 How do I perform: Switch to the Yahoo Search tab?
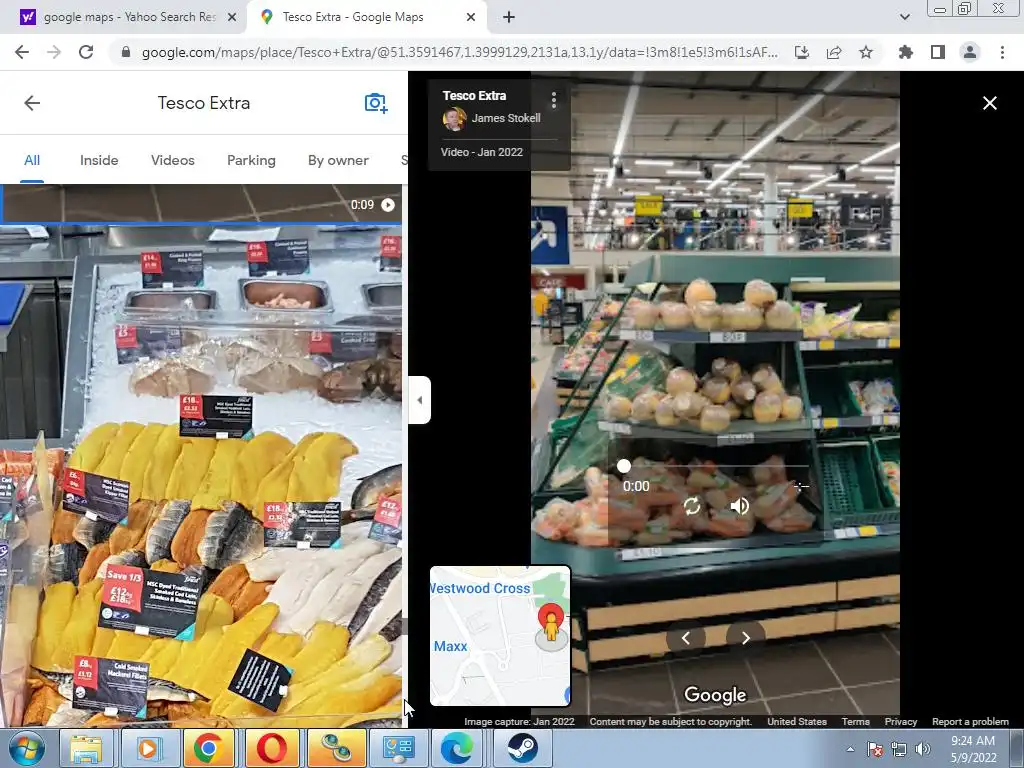coord(129,17)
